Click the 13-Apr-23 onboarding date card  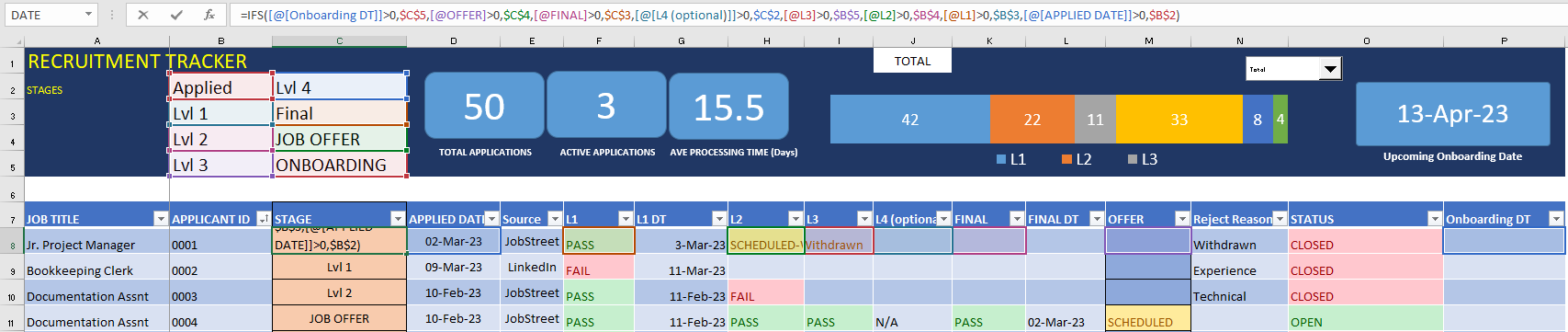point(1452,114)
